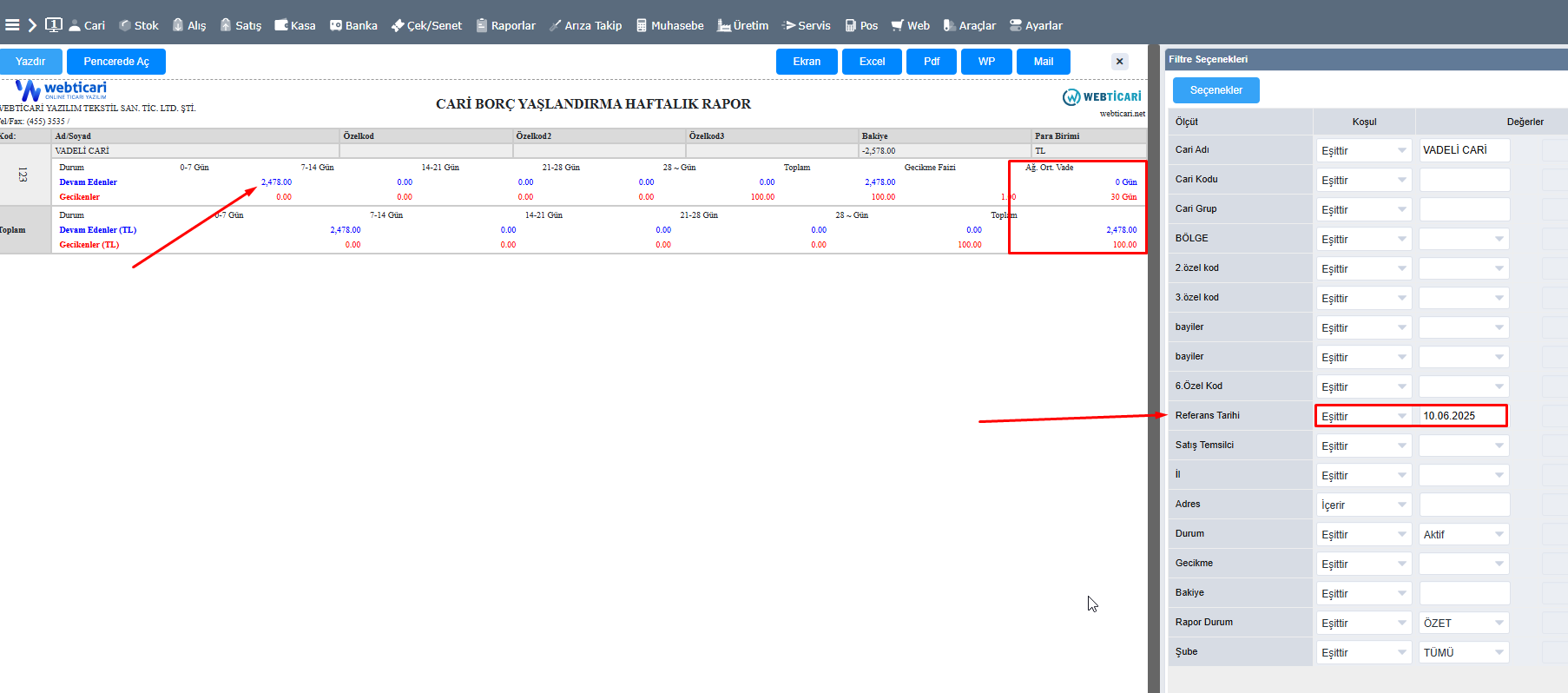The image size is (1568, 693).
Task: Open the Kasa module
Action: 295,25
